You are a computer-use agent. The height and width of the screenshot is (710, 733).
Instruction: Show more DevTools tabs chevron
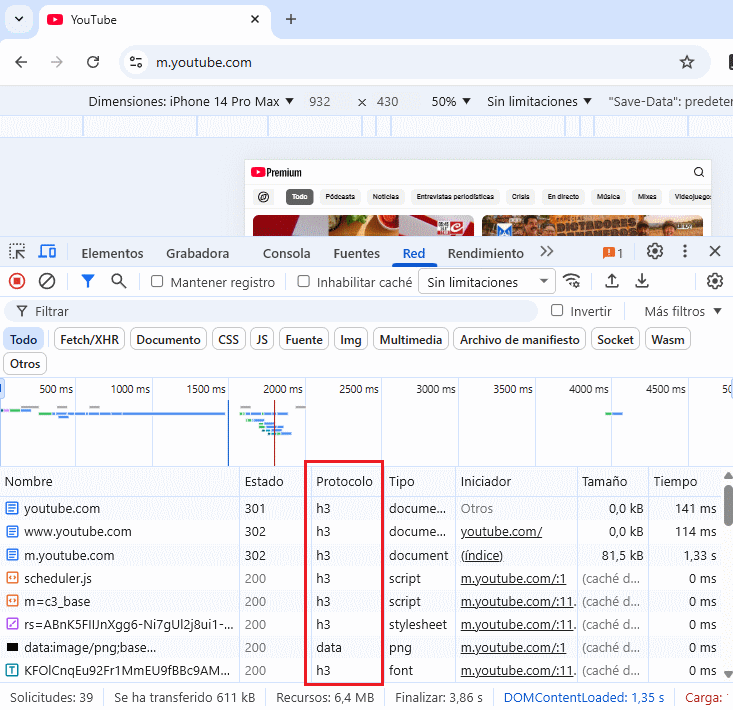click(x=546, y=252)
